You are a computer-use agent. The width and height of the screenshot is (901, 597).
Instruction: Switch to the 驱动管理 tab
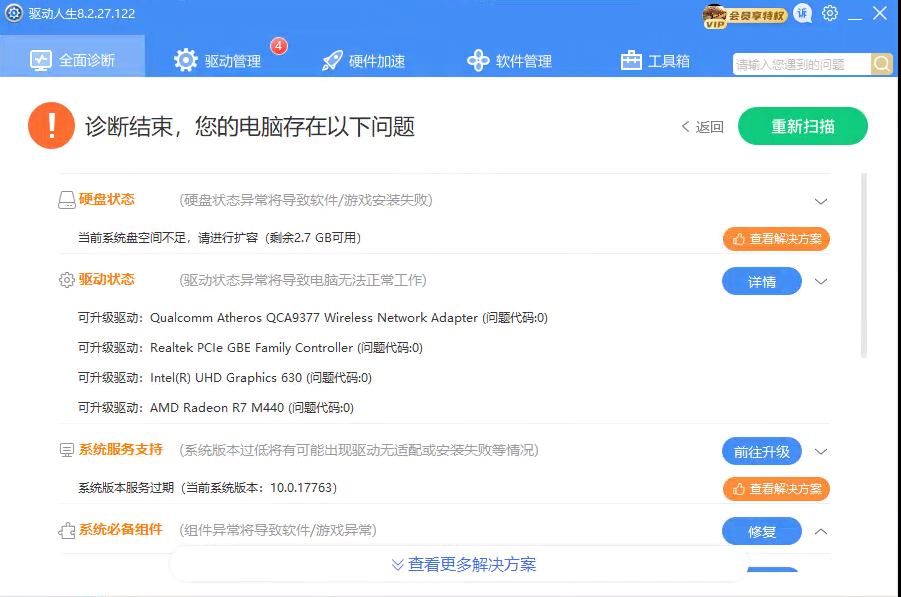pos(218,60)
